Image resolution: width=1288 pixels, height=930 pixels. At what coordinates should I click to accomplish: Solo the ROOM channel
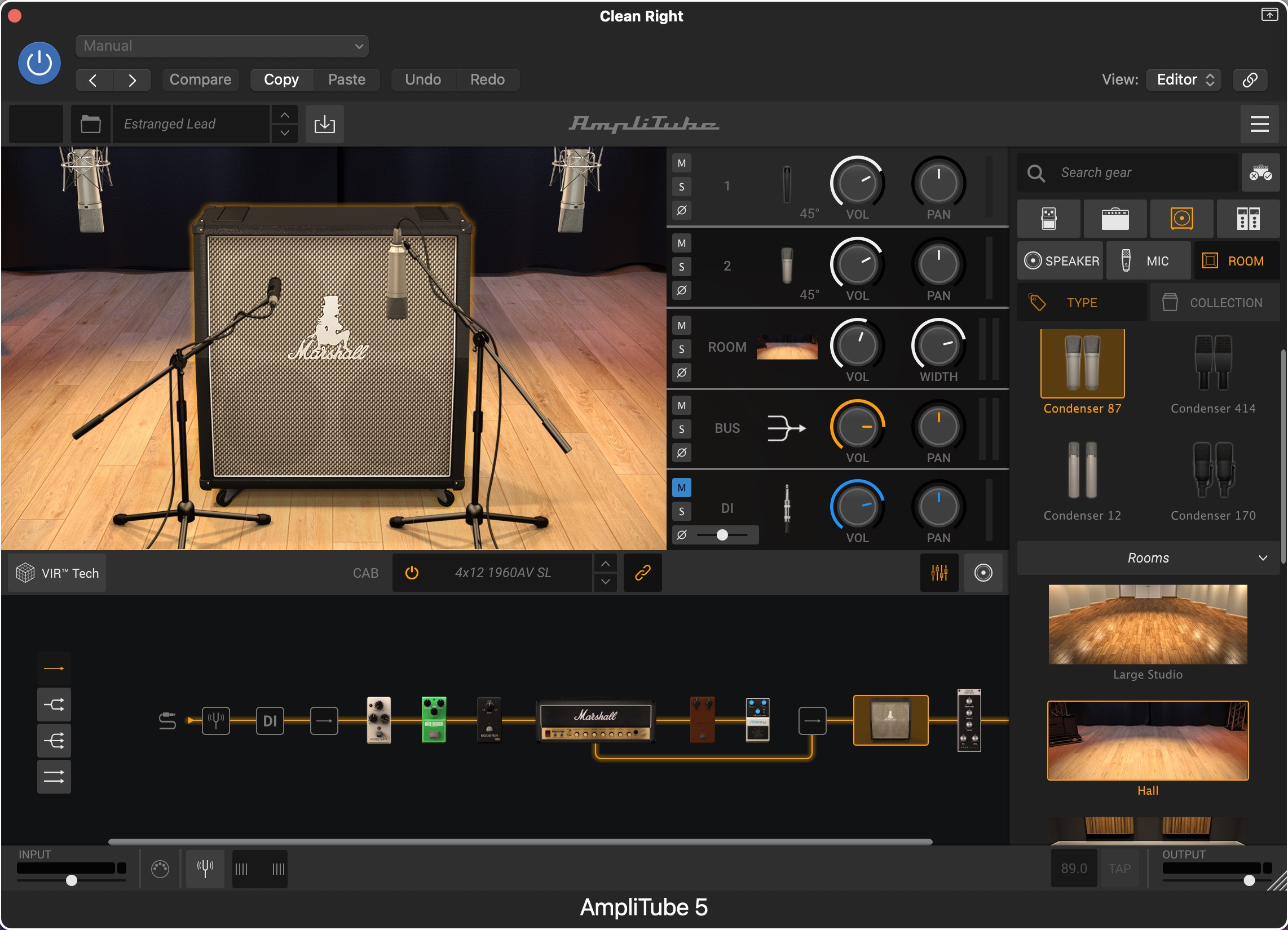[x=681, y=349]
